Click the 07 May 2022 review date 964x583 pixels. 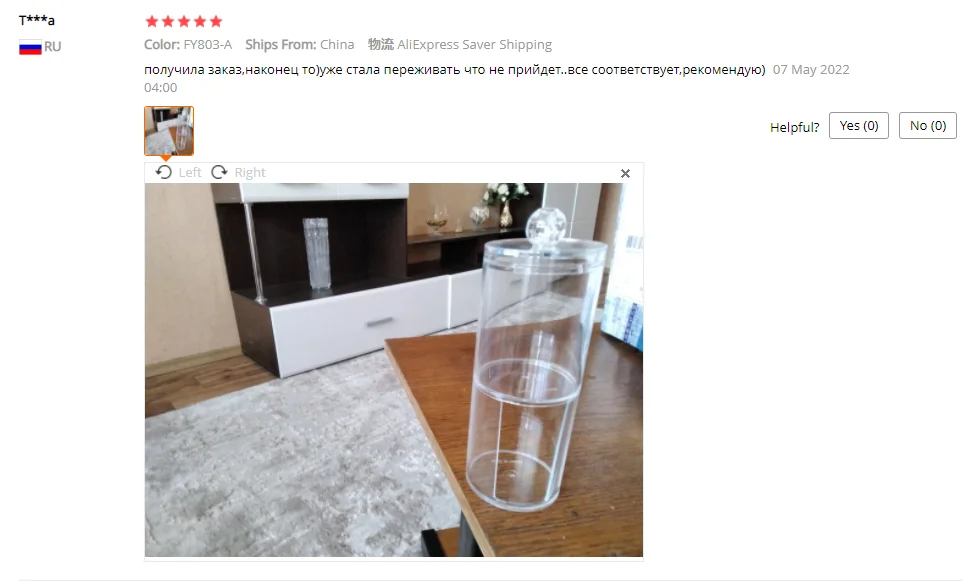(x=811, y=69)
